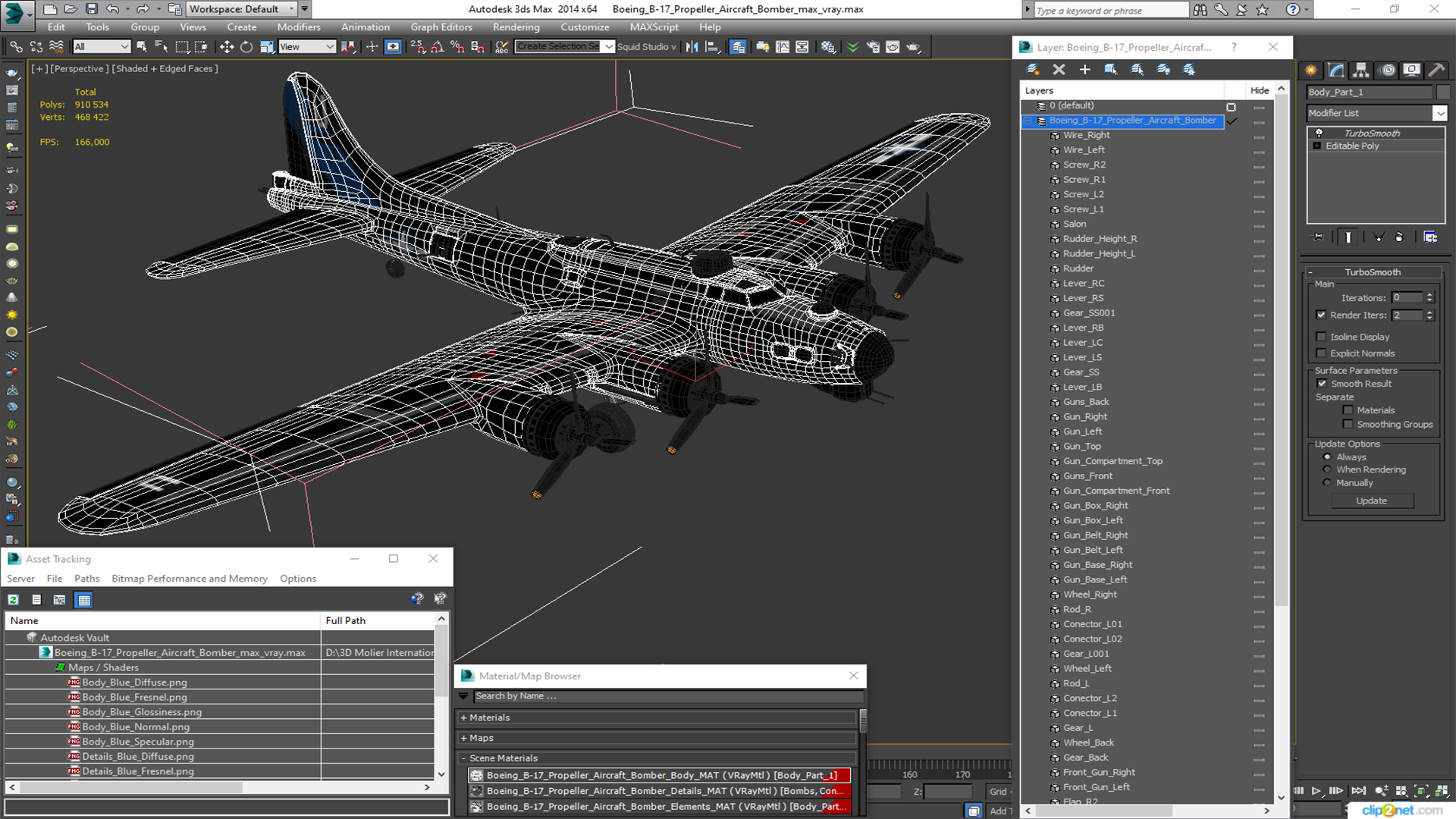The image size is (1456, 819).
Task: Add selected objects to layer plus icon
Action: click(x=1085, y=69)
